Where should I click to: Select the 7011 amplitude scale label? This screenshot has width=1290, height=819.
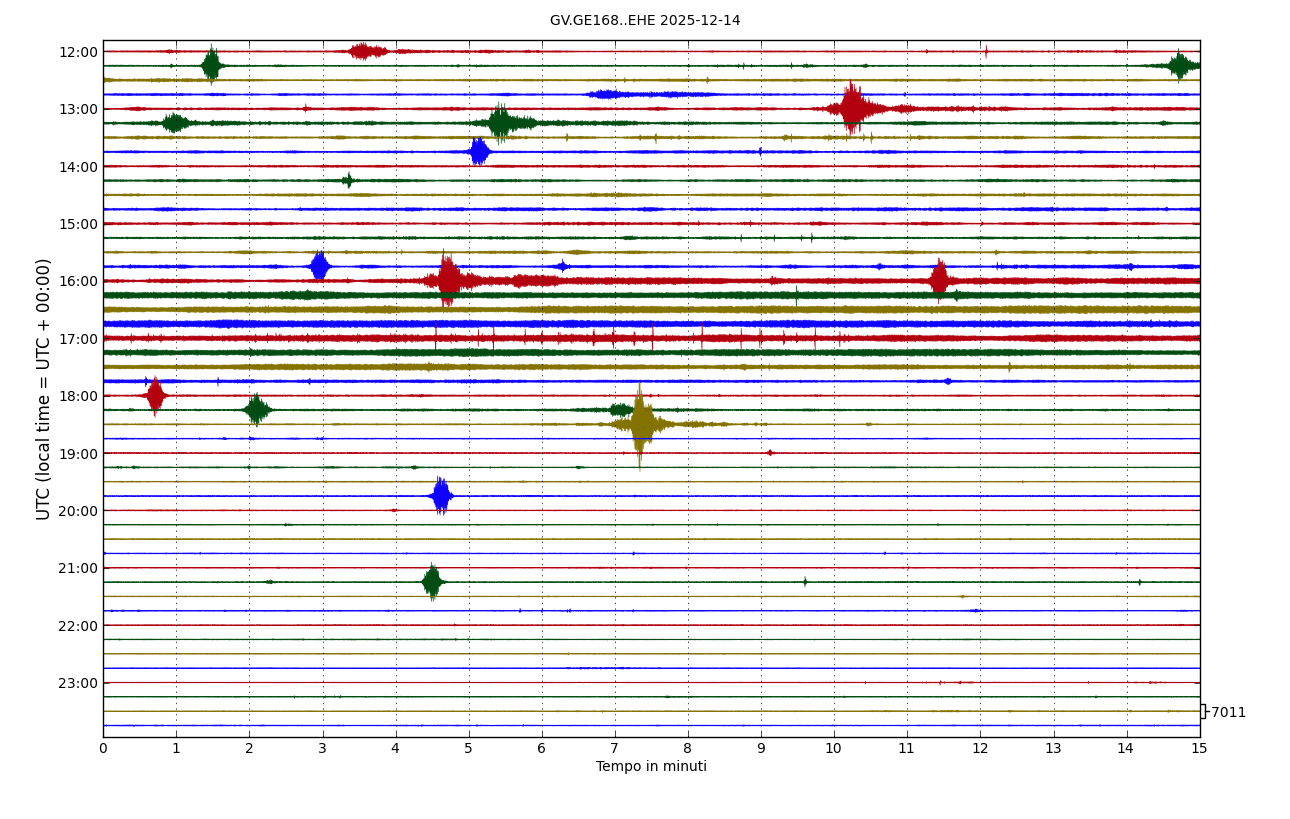click(x=1228, y=713)
